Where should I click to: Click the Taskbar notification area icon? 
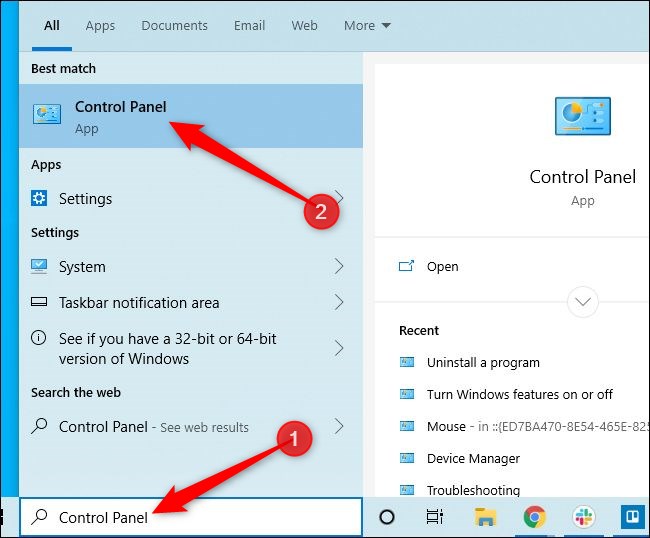(39, 302)
